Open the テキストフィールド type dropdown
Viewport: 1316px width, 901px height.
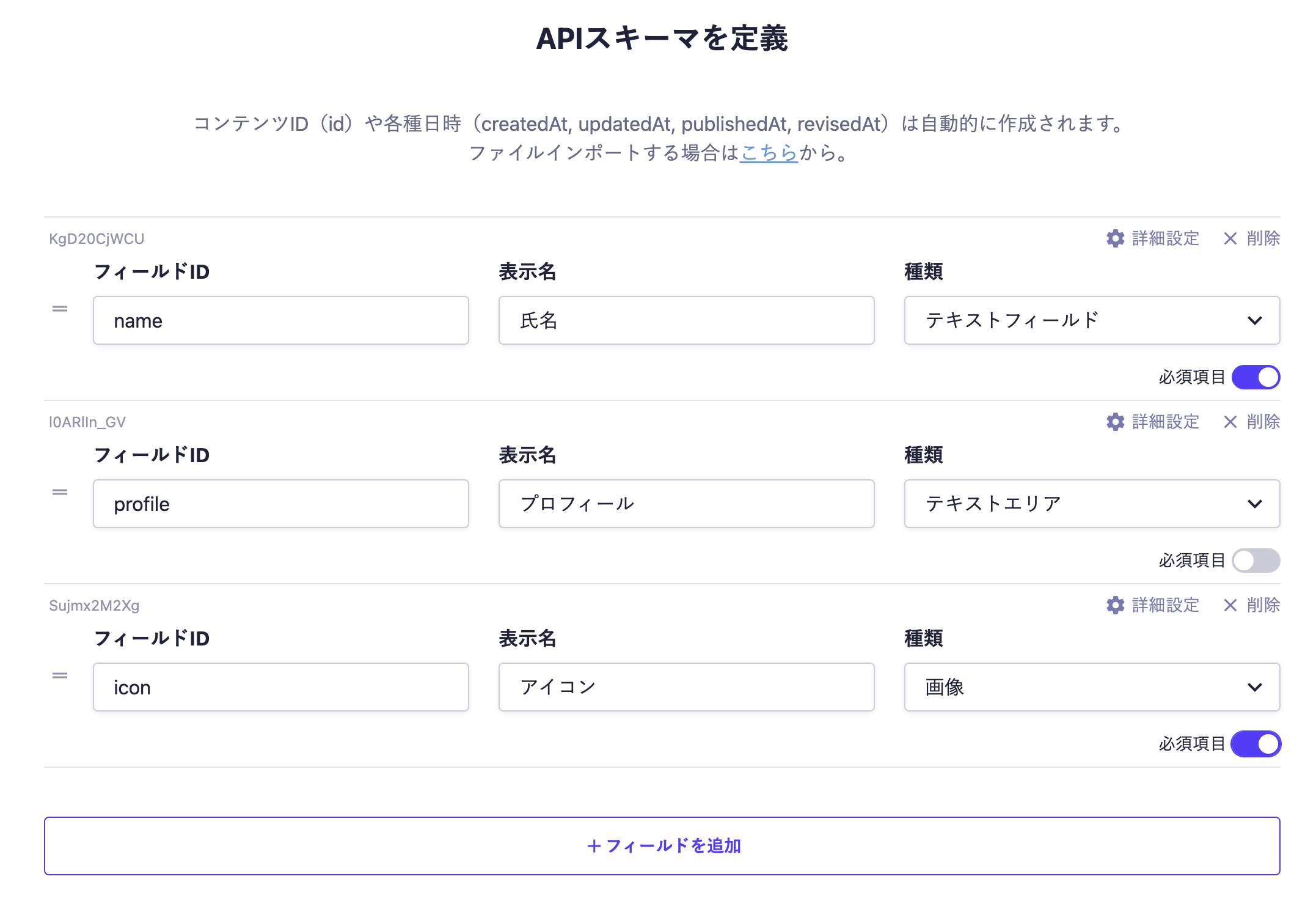click(1091, 320)
